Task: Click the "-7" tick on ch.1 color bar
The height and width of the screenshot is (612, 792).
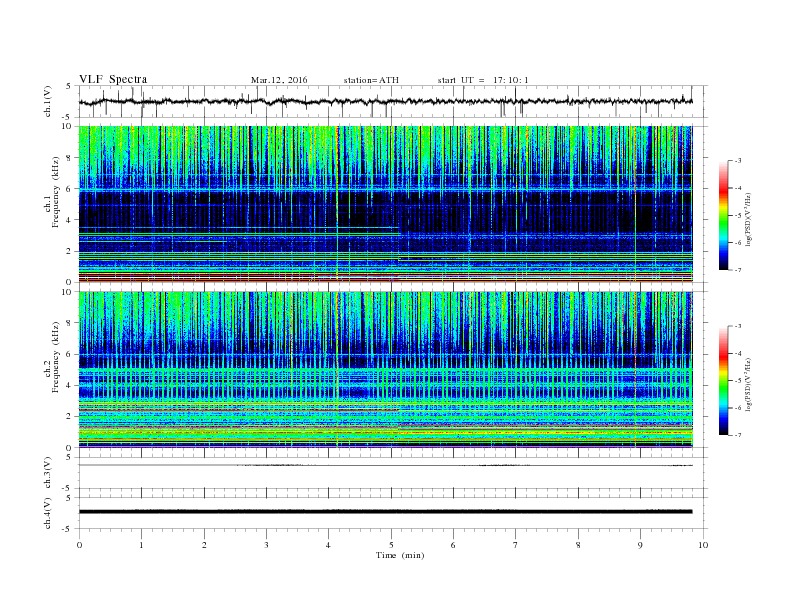Action: pos(738,270)
